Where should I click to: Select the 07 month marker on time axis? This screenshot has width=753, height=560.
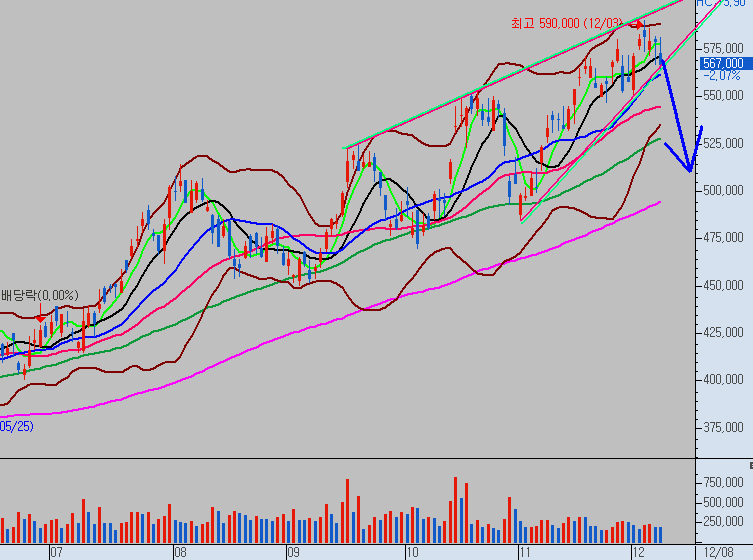[56, 552]
